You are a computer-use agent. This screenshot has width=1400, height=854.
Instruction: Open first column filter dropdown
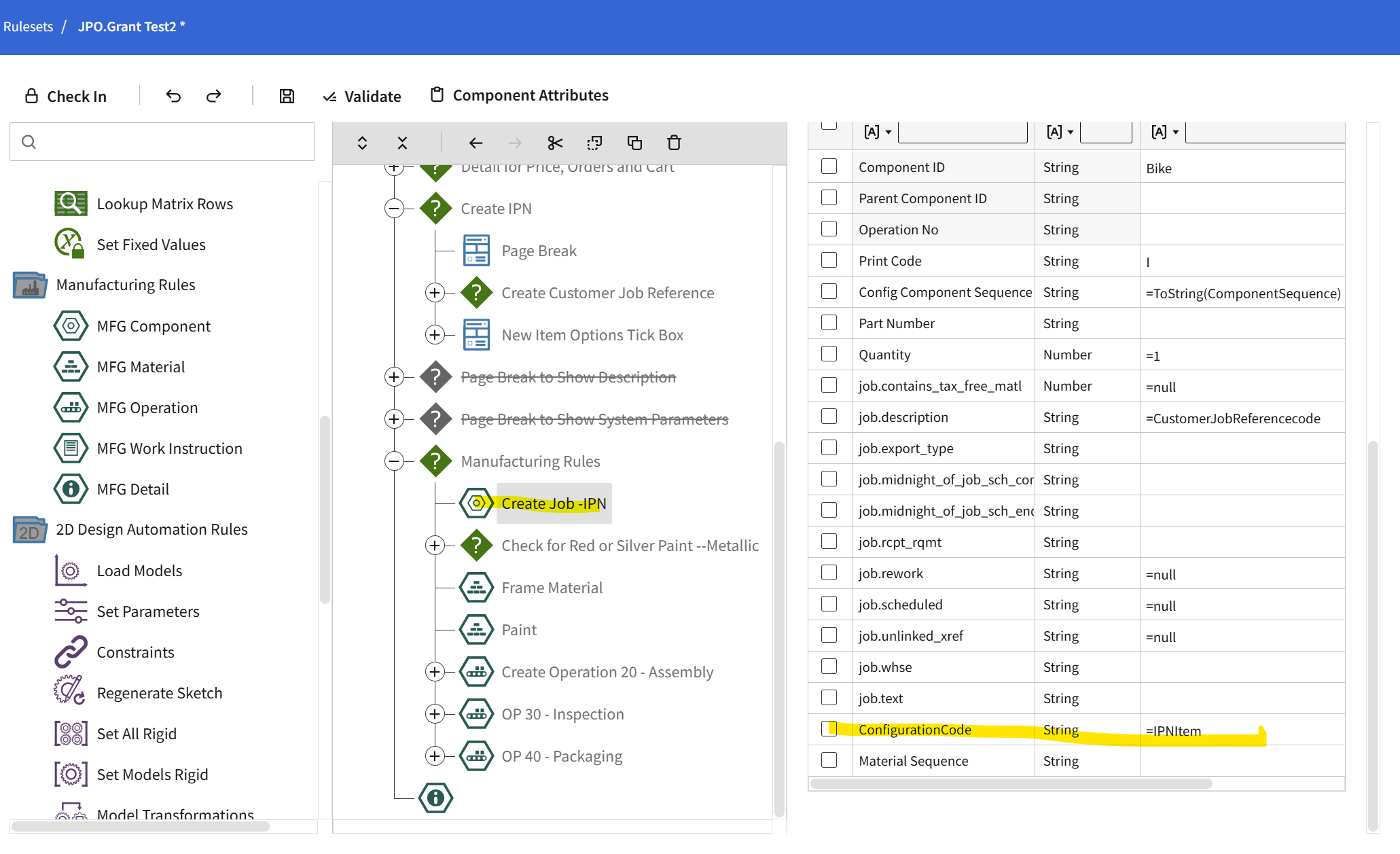(x=878, y=132)
